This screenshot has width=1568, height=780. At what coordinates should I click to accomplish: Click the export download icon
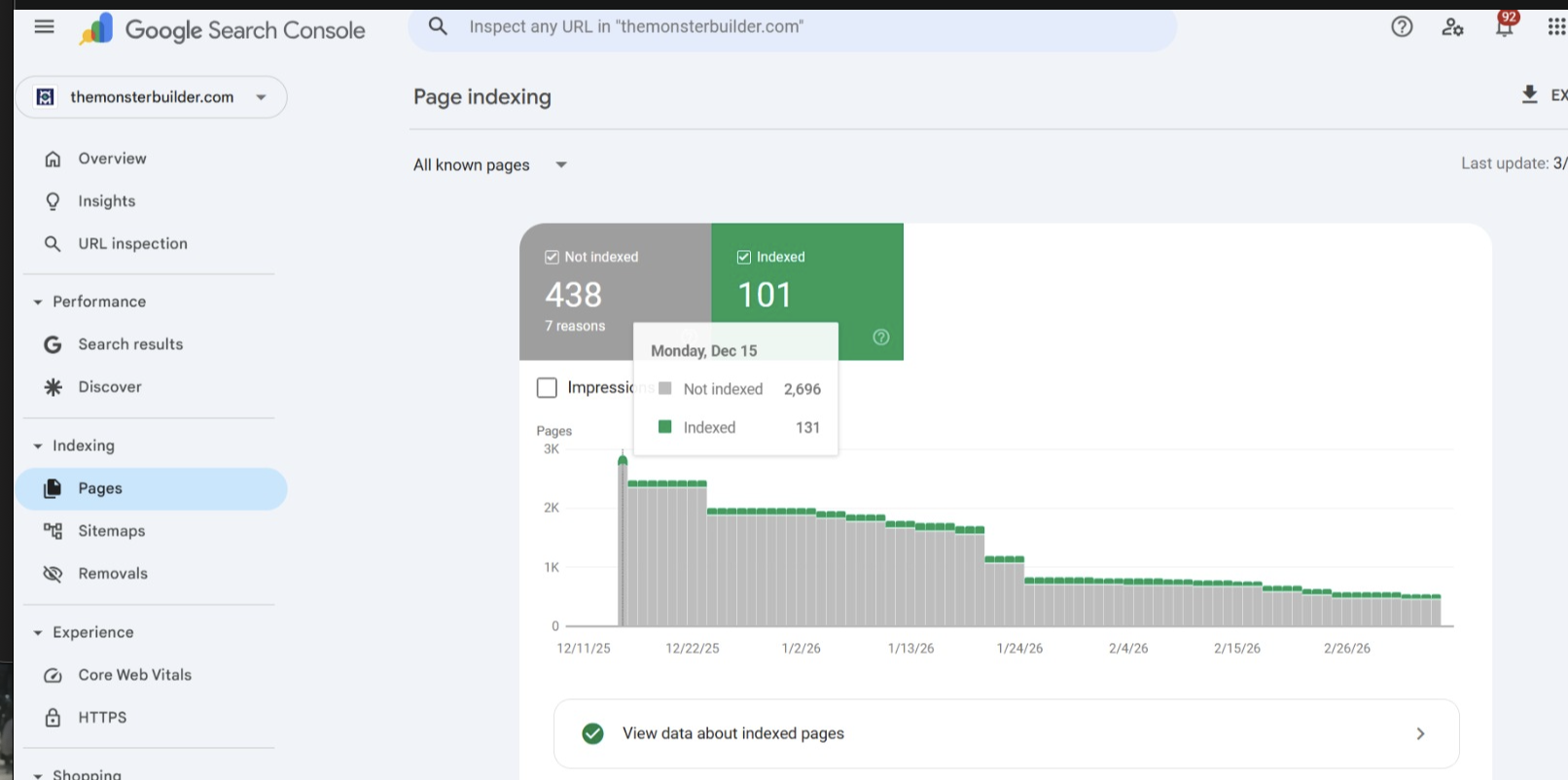1530,94
